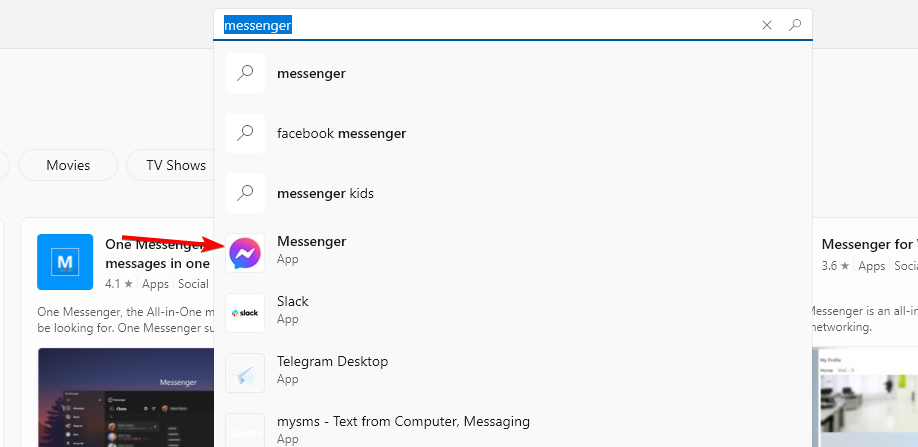The image size is (918, 447).
Task: Switch to the Movies category chip
Action: pos(68,165)
